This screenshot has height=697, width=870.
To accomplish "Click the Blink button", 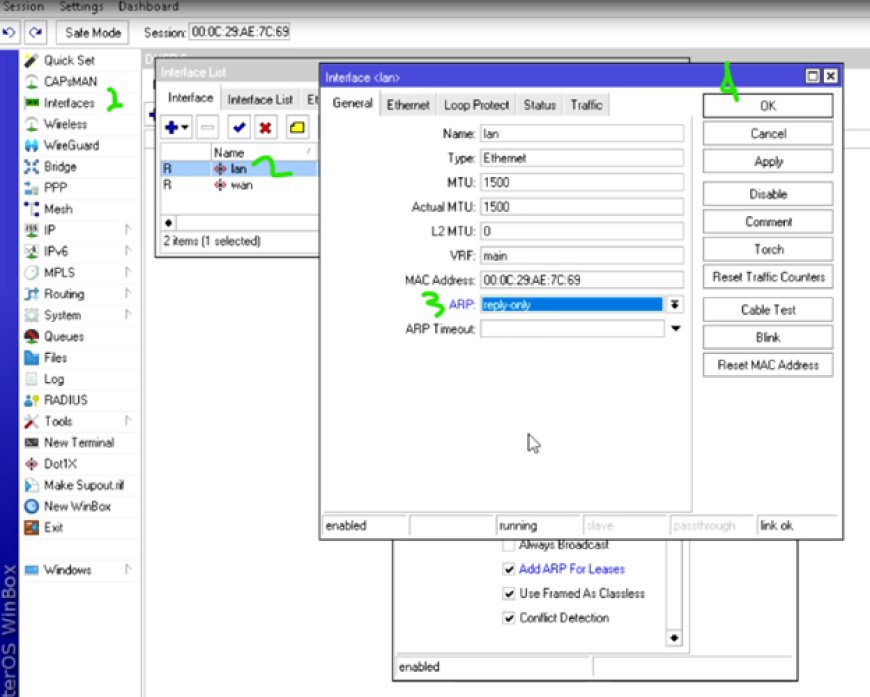I will click(768, 337).
